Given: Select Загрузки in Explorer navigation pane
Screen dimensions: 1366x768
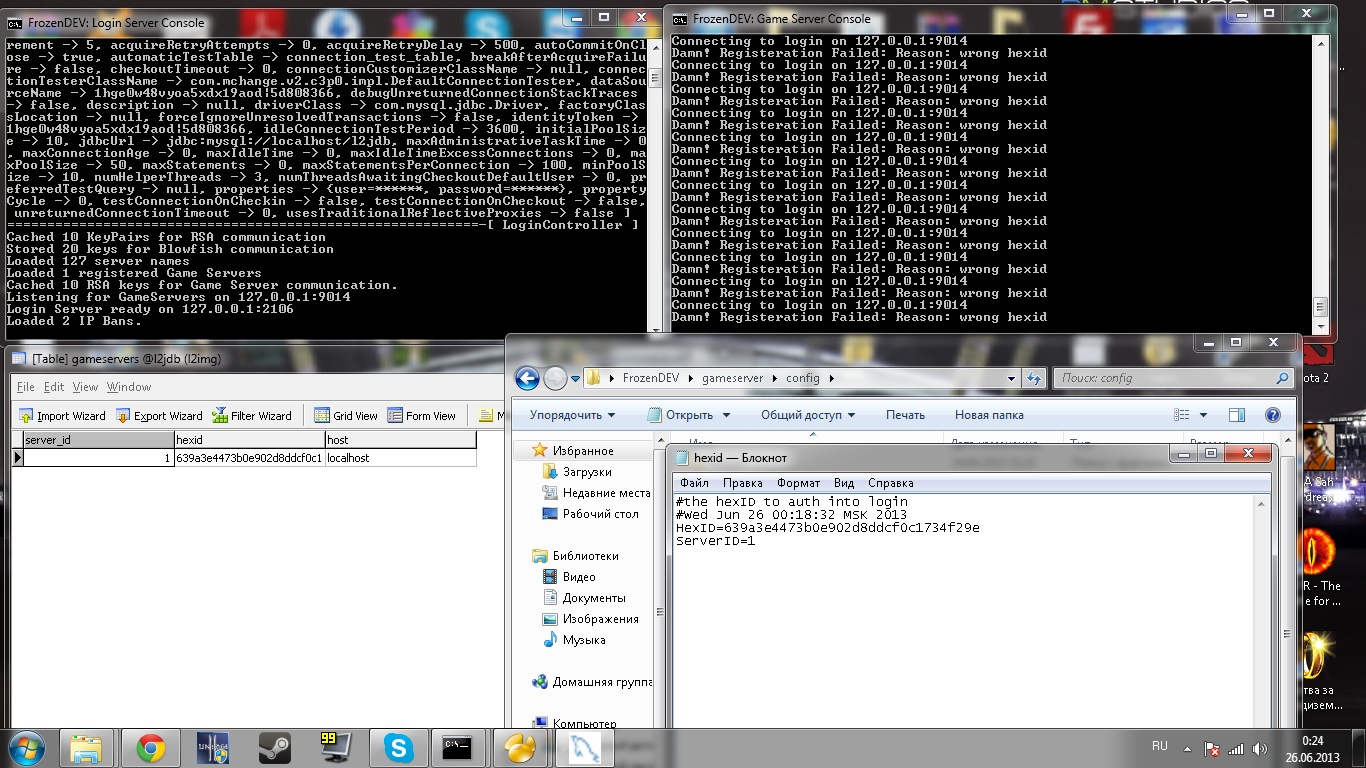Looking at the screenshot, I should click(587, 472).
